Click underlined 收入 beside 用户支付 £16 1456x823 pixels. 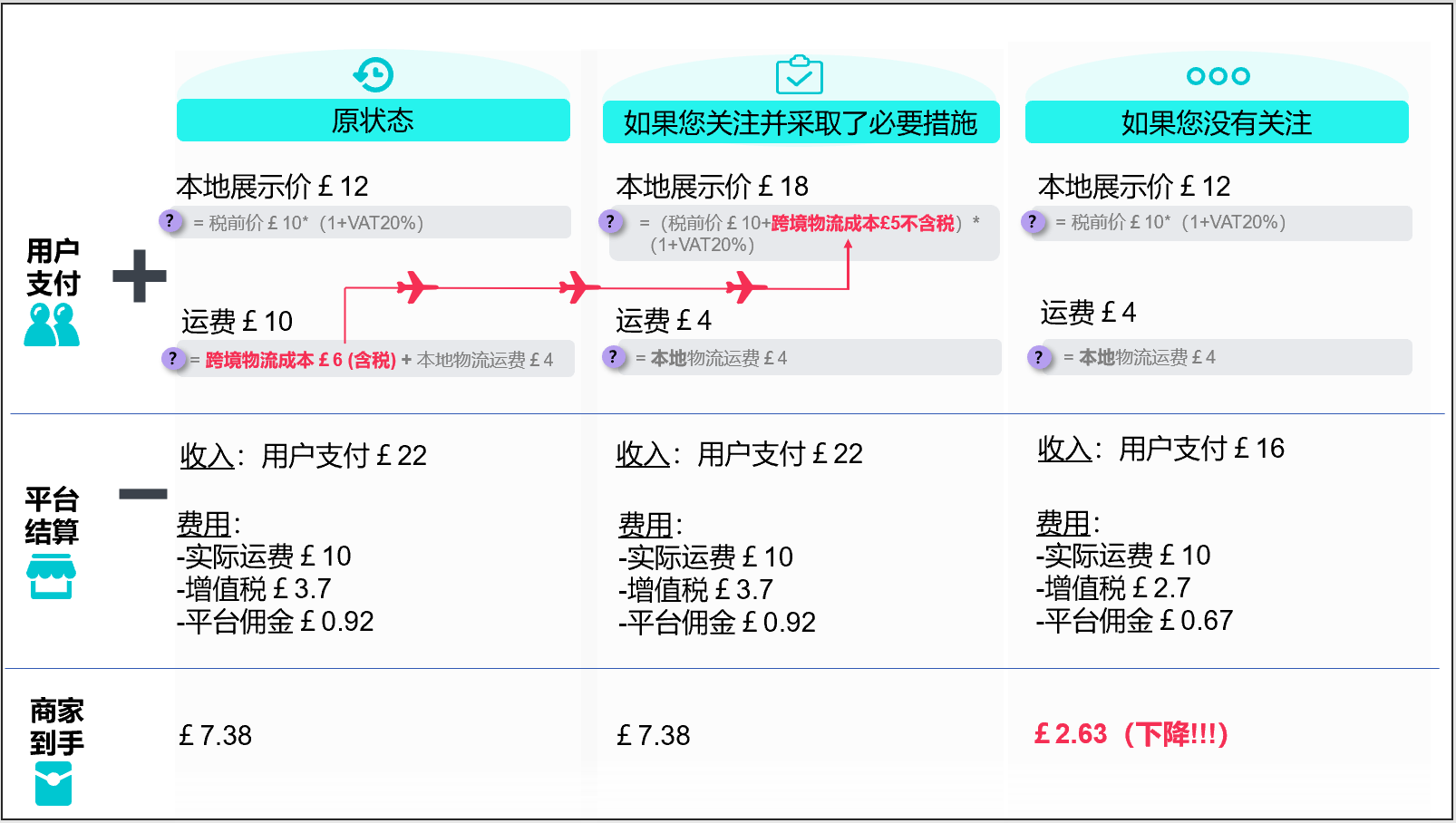click(1064, 448)
